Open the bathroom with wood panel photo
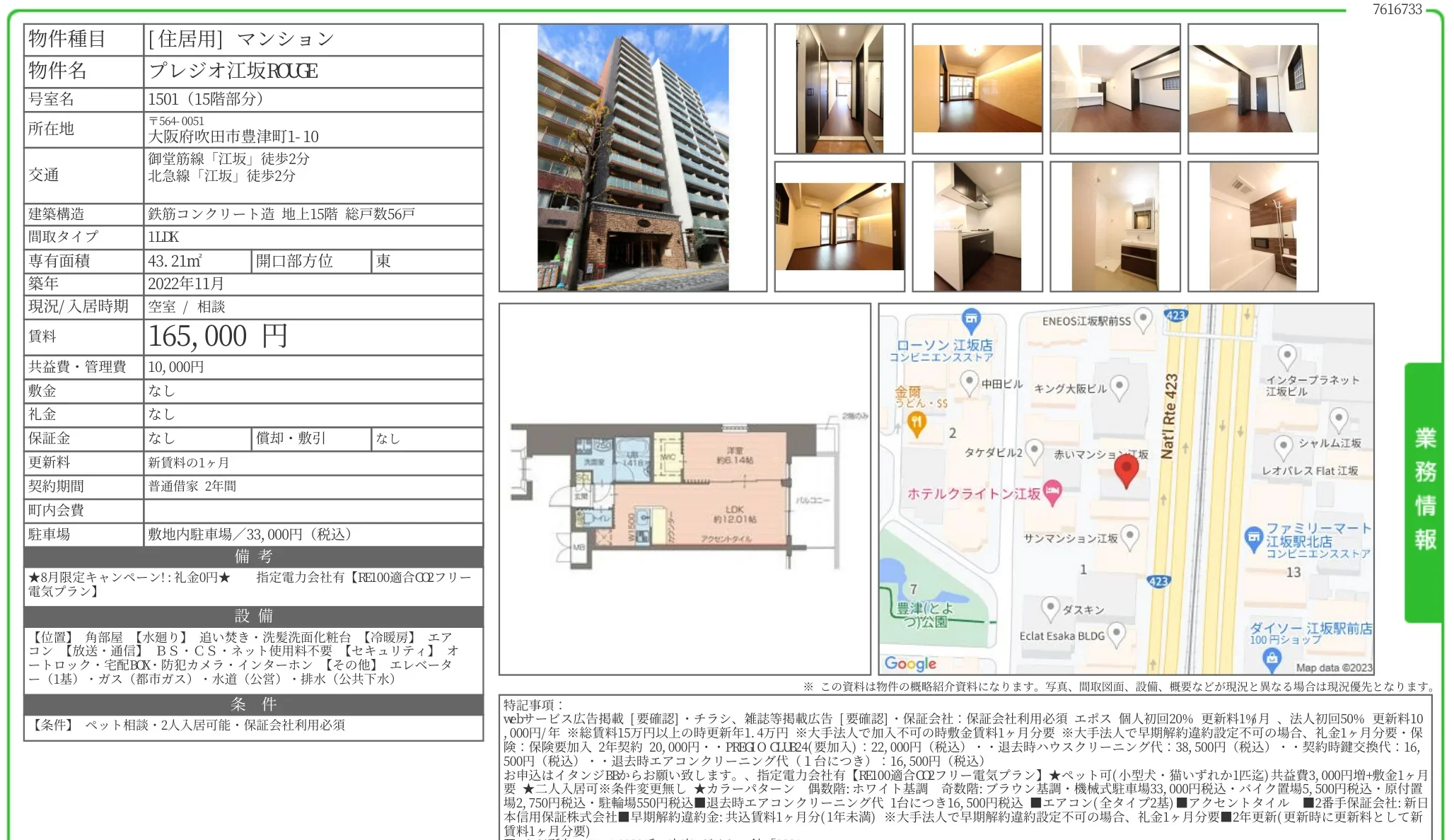Viewport: 1454px width, 840px height. pyautogui.click(x=1253, y=227)
